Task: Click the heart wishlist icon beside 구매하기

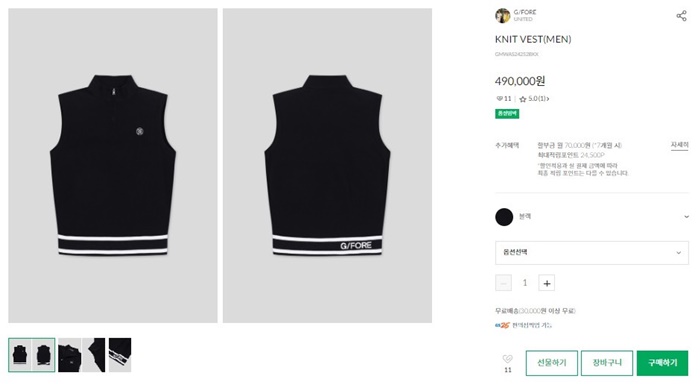Action: click(508, 359)
